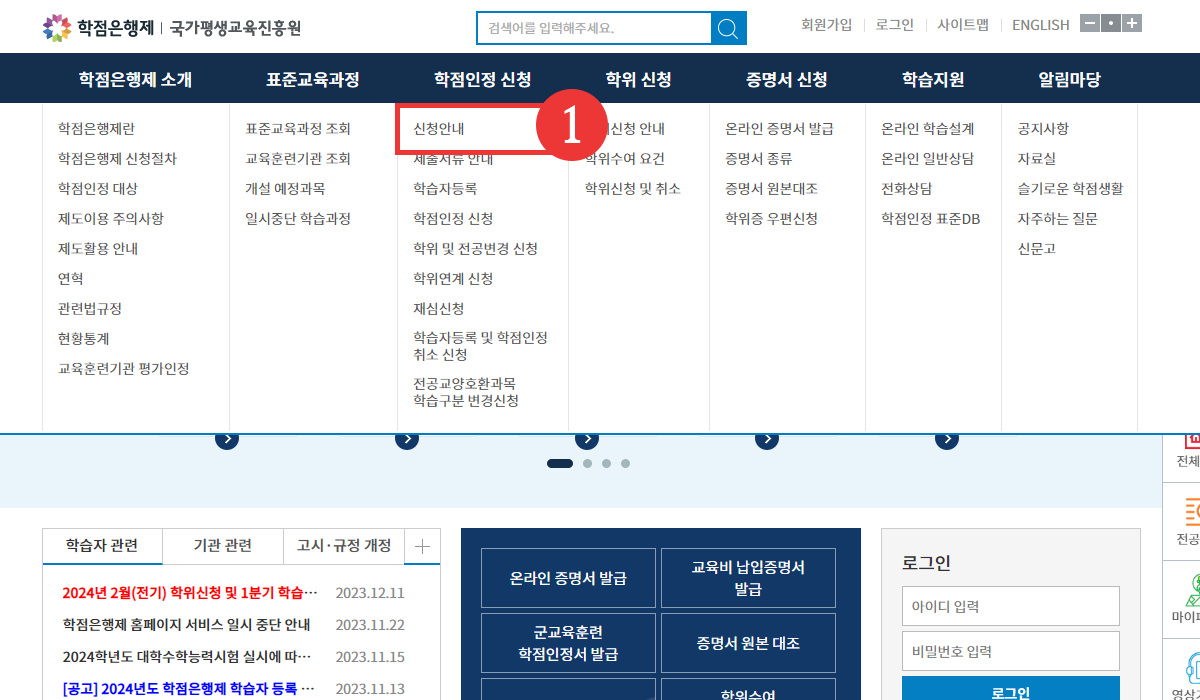Jump to the fourth carousel dot
Viewport: 1200px width, 700px height.
pos(625,463)
